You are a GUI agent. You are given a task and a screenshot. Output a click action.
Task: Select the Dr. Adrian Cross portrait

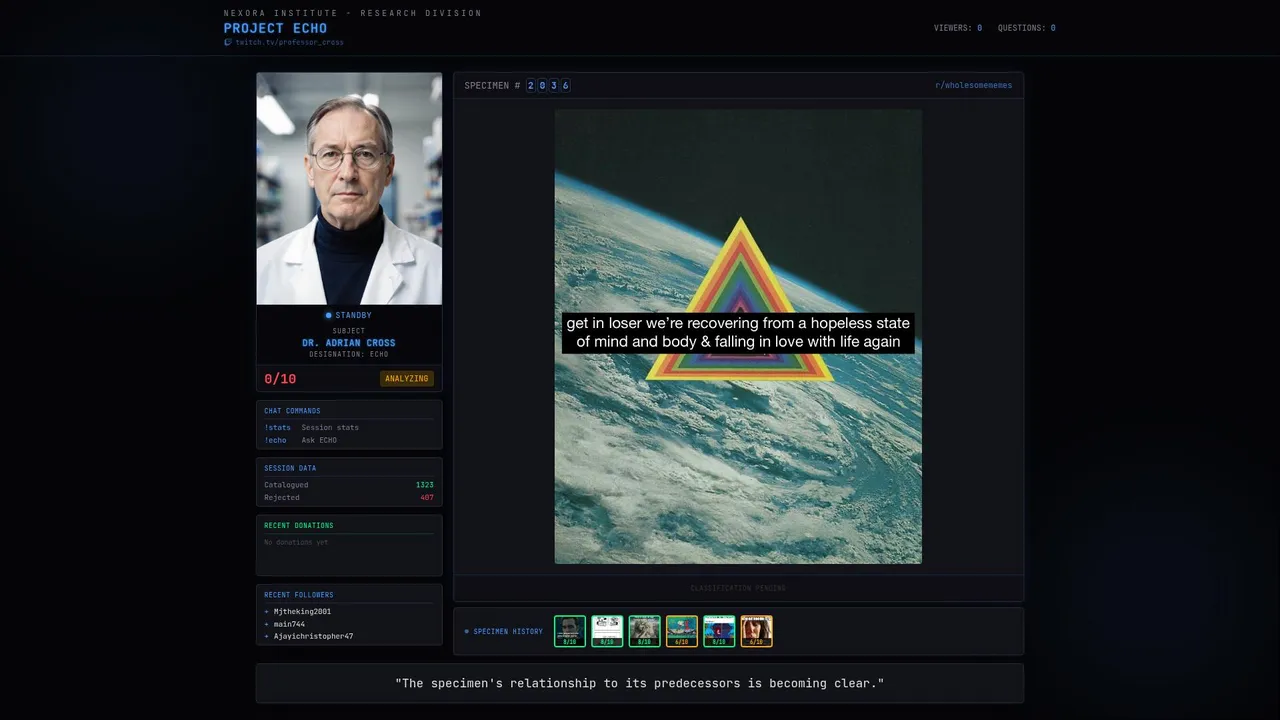(x=349, y=188)
